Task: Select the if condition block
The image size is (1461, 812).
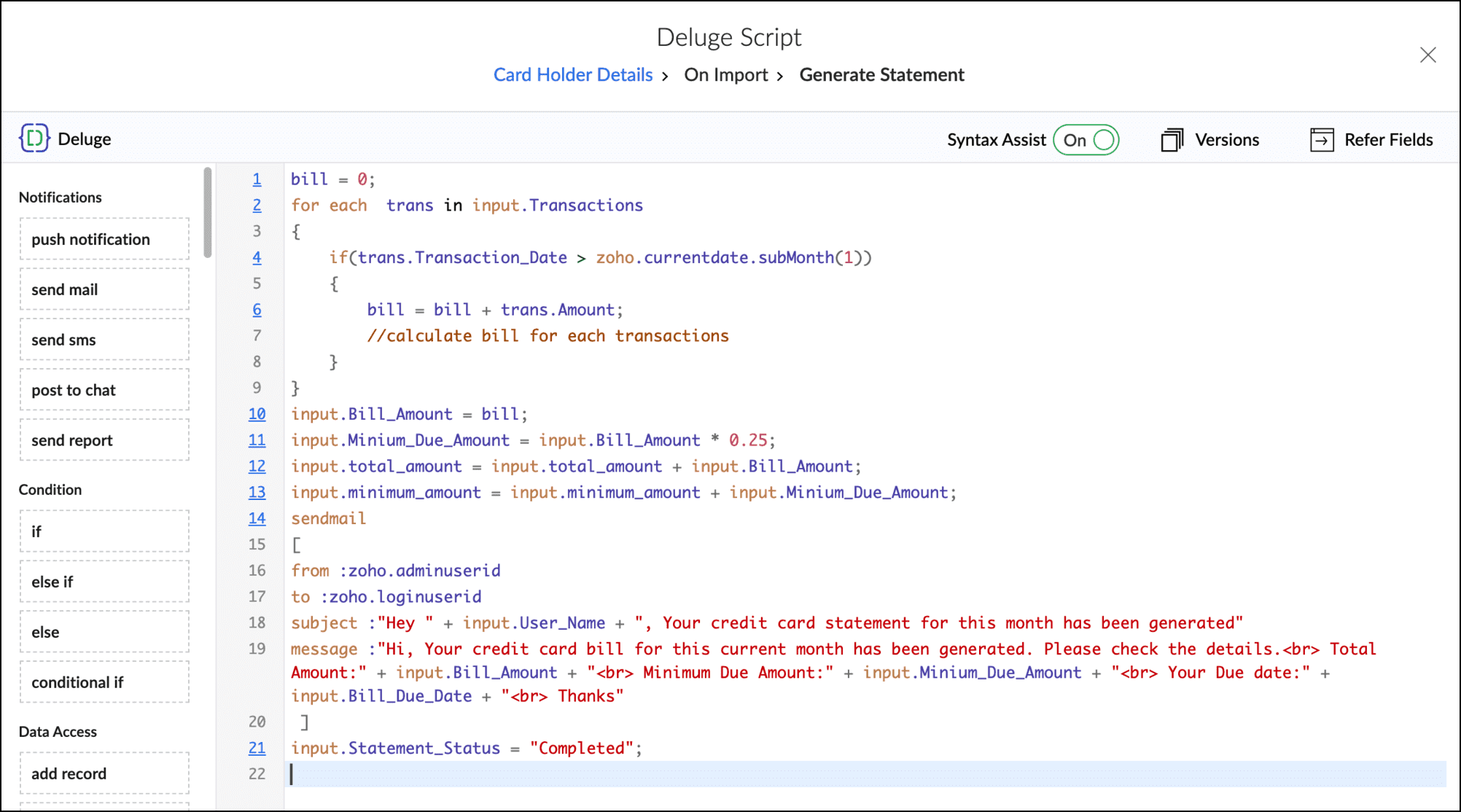Action: click(104, 531)
